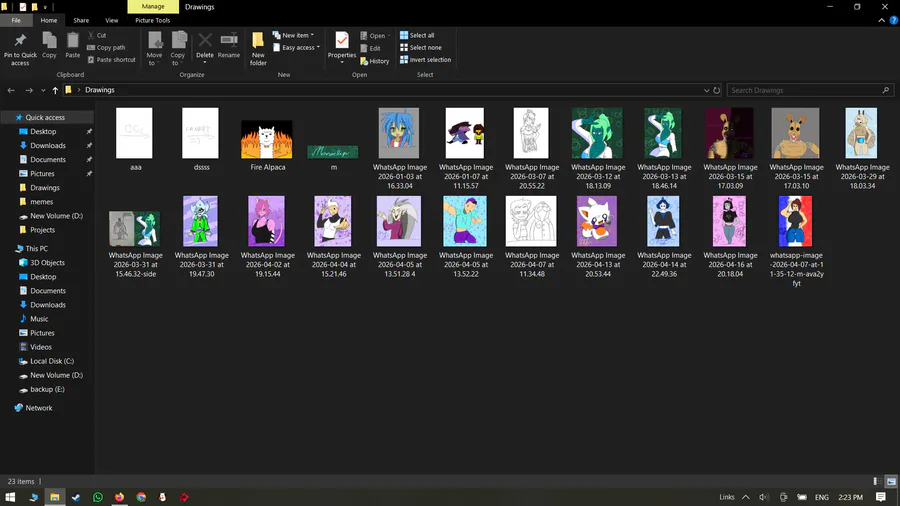
Task: Select This PC in navigation pane
Action: coord(37,248)
